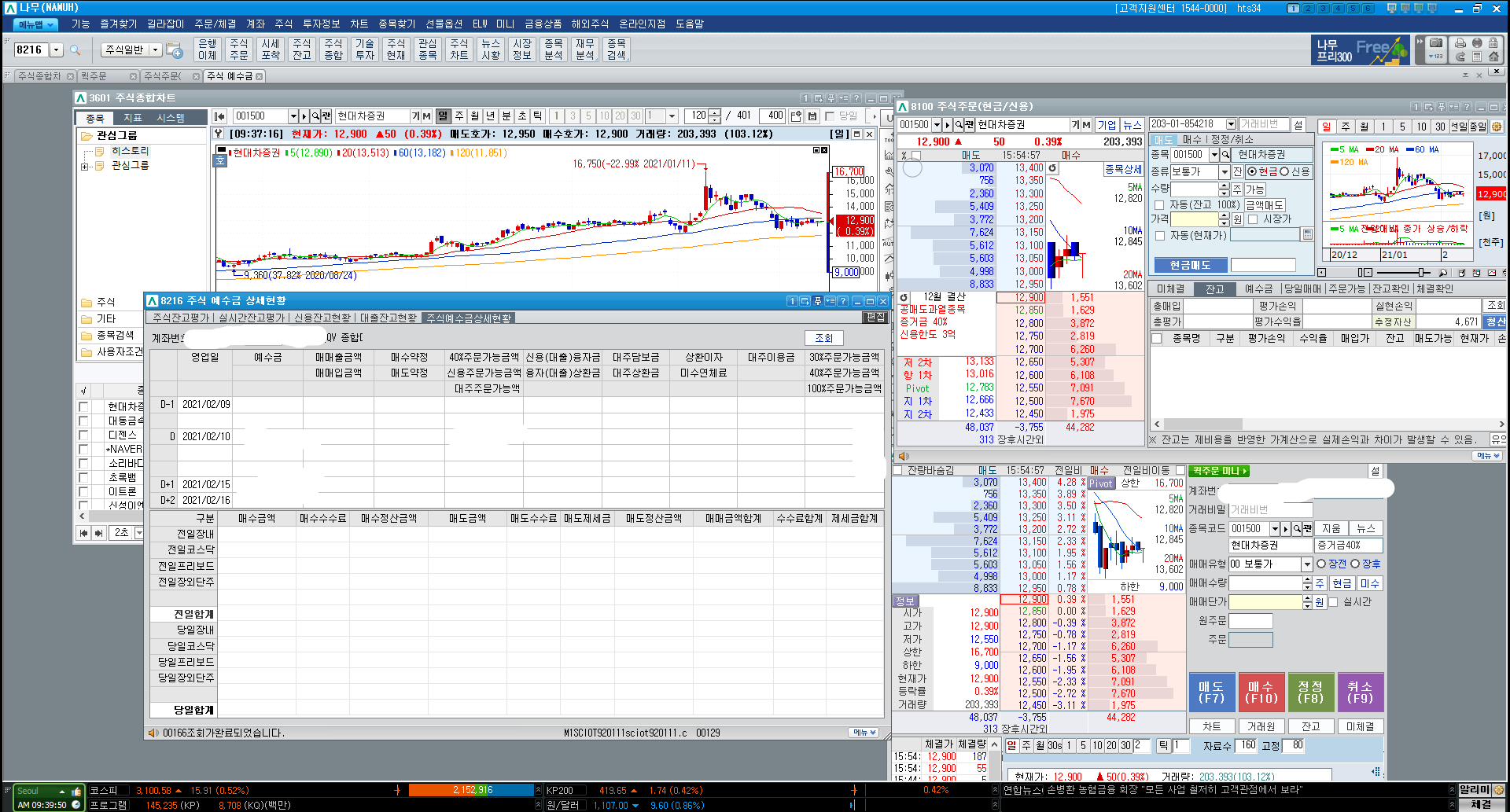The image size is (1510, 812).
Task: Open the 종목검색 toolbar shortcut
Action: [x=617, y=50]
